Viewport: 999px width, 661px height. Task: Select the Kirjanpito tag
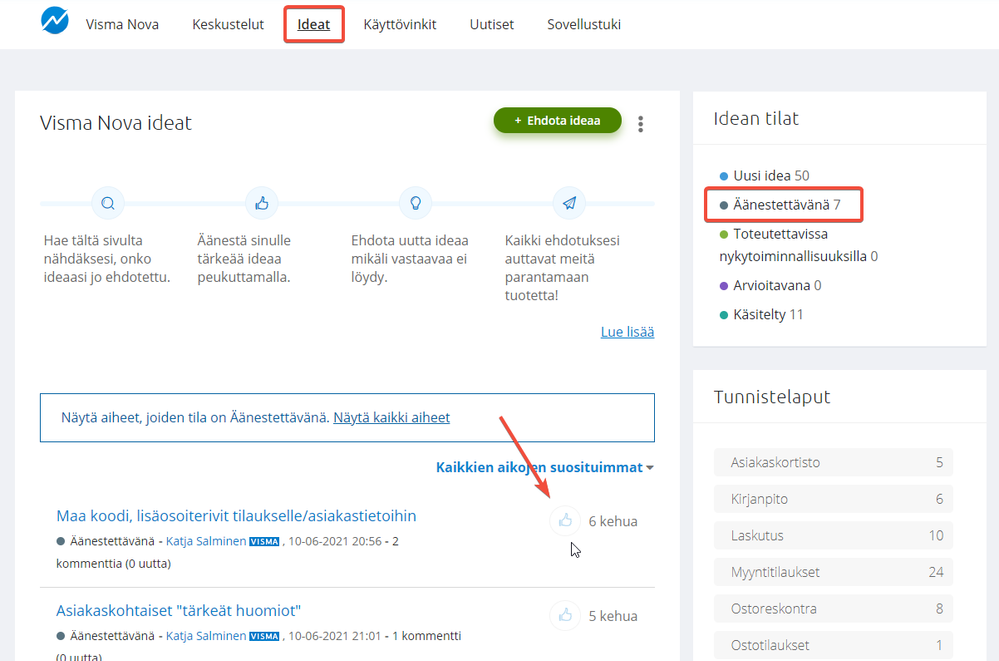click(x=833, y=498)
